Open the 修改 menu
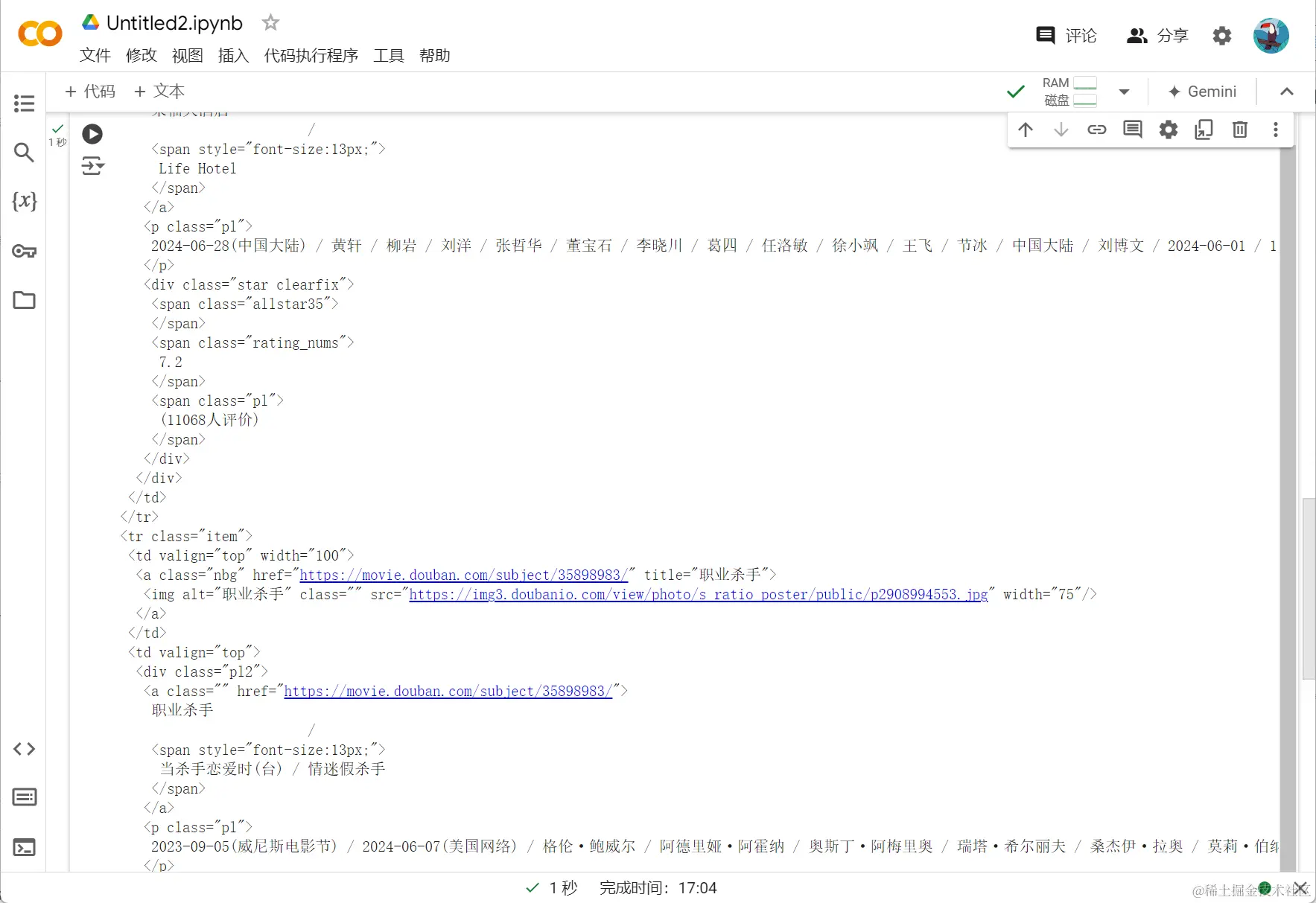 pos(142,56)
